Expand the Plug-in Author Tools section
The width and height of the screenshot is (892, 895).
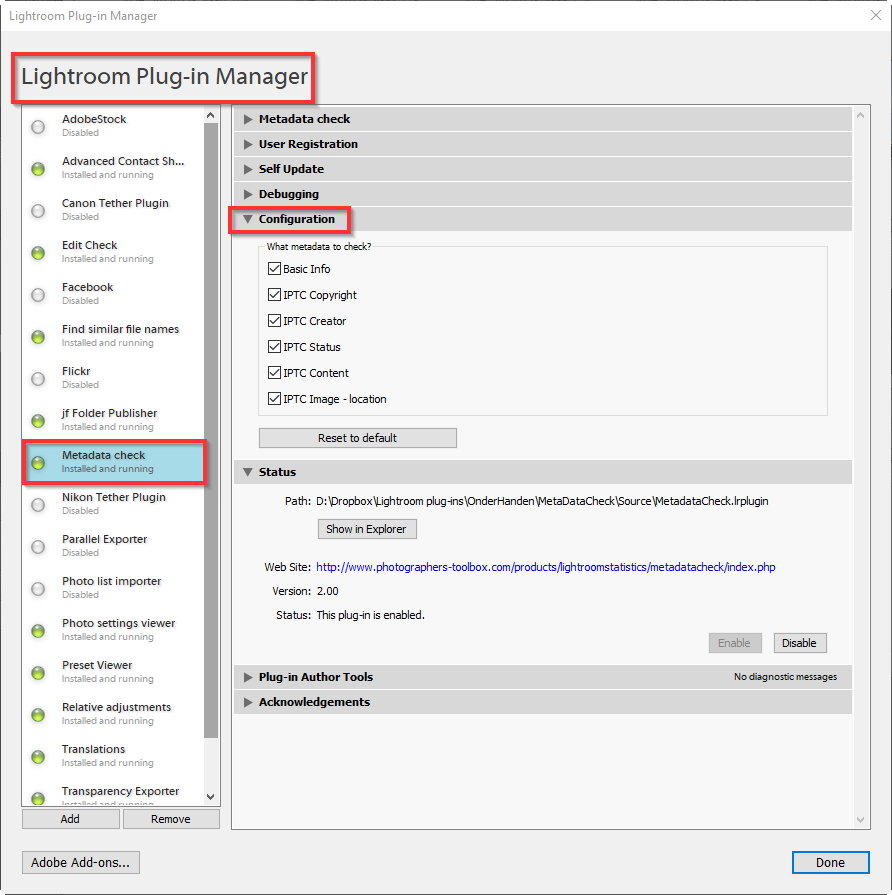248,677
